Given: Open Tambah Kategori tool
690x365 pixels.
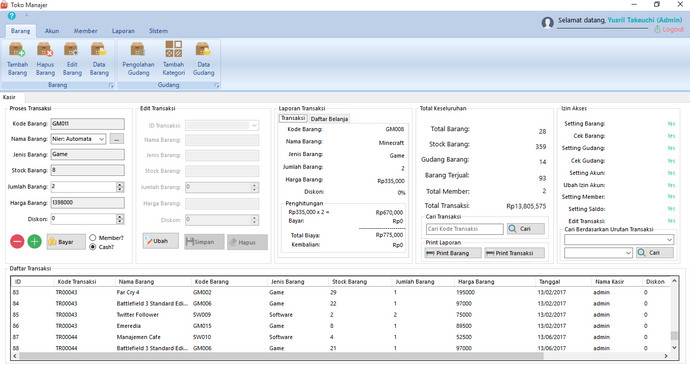Looking at the screenshot, I should point(173,59).
